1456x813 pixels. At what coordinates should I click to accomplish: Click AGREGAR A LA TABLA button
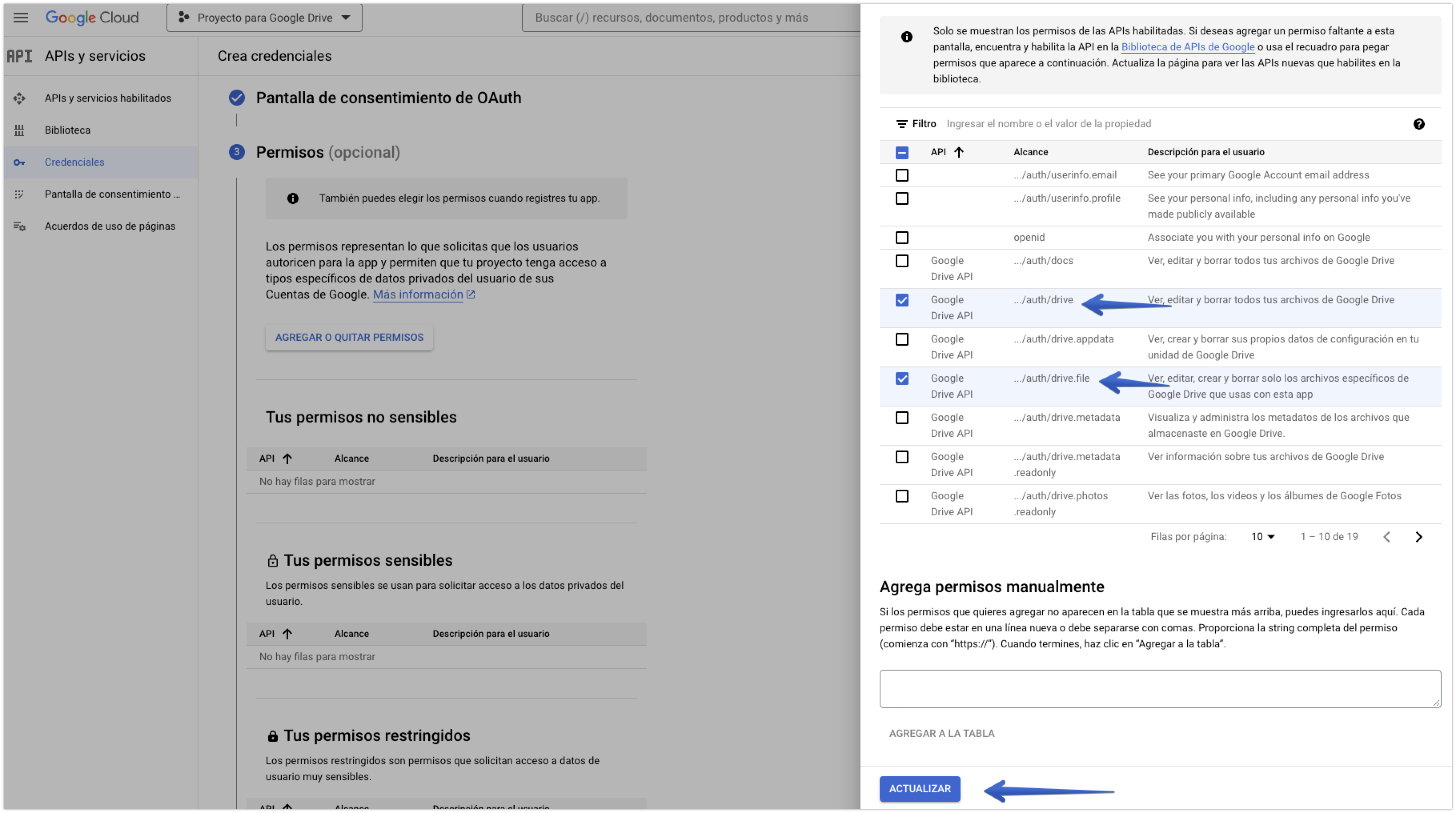[941, 733]
